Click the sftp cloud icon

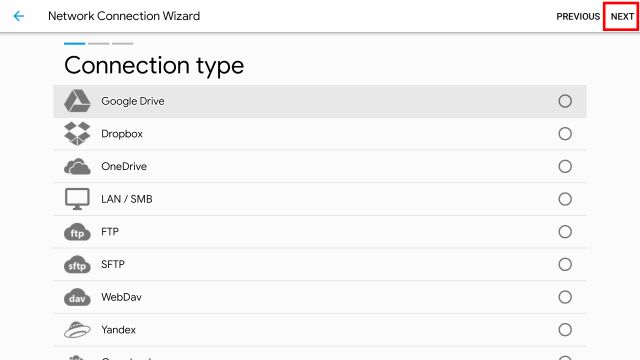[77, 264]
